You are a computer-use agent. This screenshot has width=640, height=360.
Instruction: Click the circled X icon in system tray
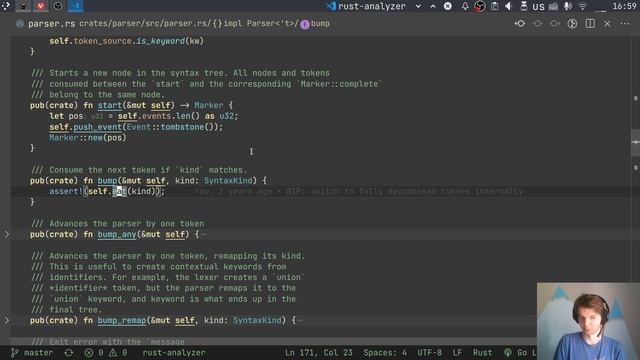pyautogui.click(x=448, y=6)
